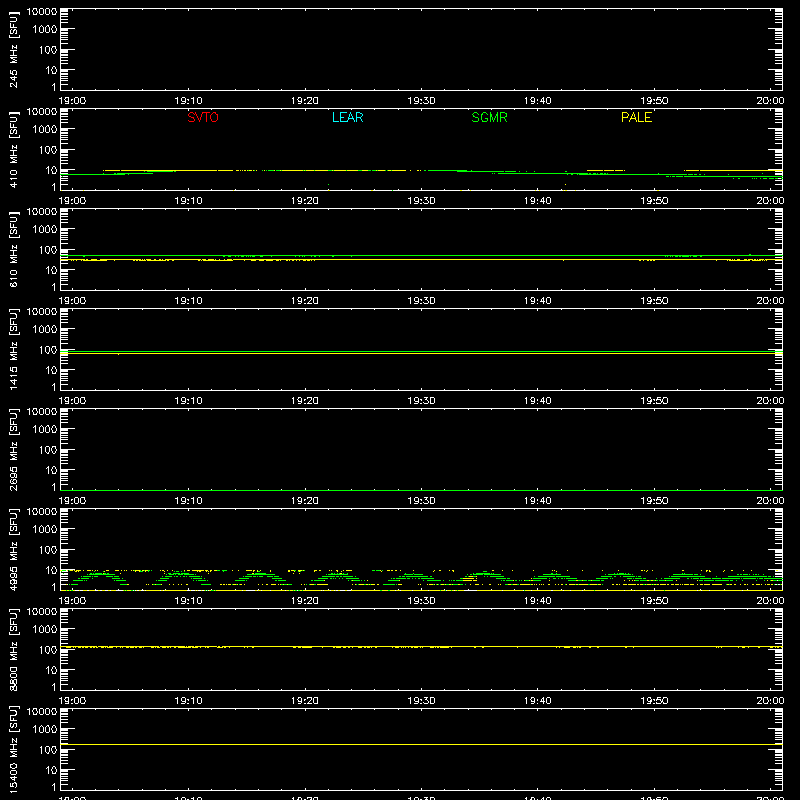Click the yellow PALE station legend label

click(636, 117)
